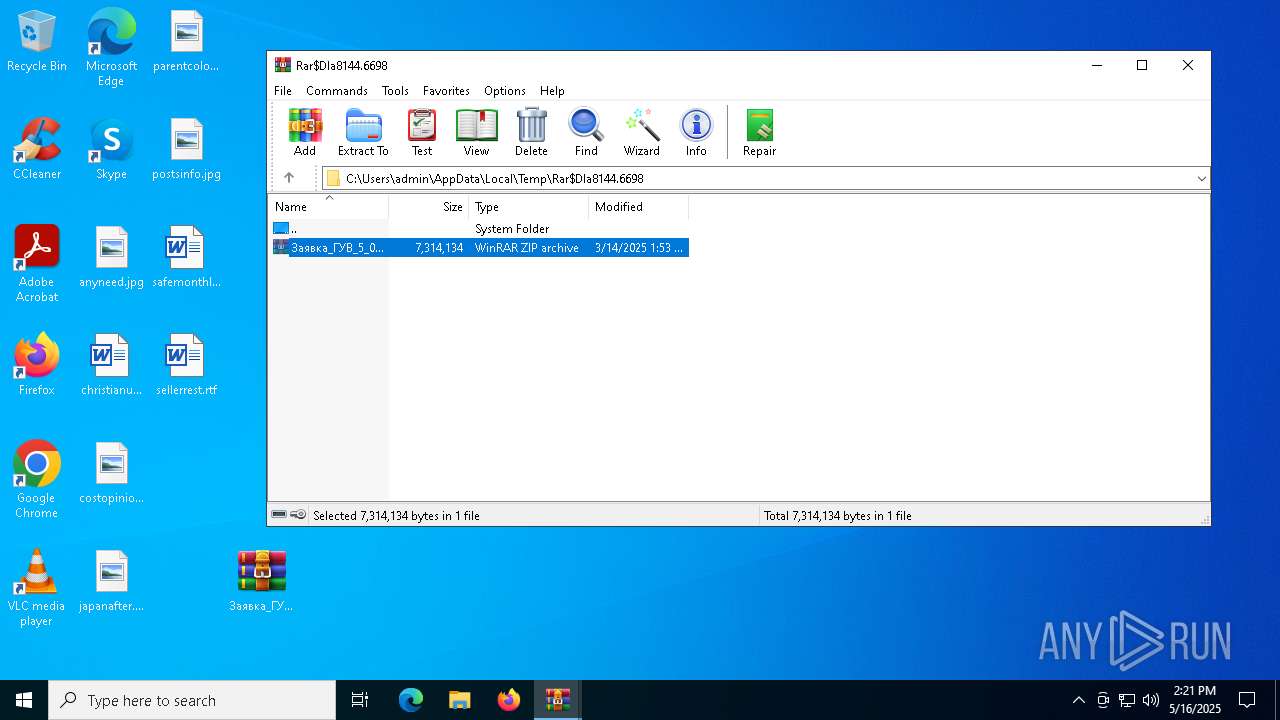The height and width of the screenshot is (720, 1280).
Task: Open the Extract To tool
Action: click(x=363, y=132)
